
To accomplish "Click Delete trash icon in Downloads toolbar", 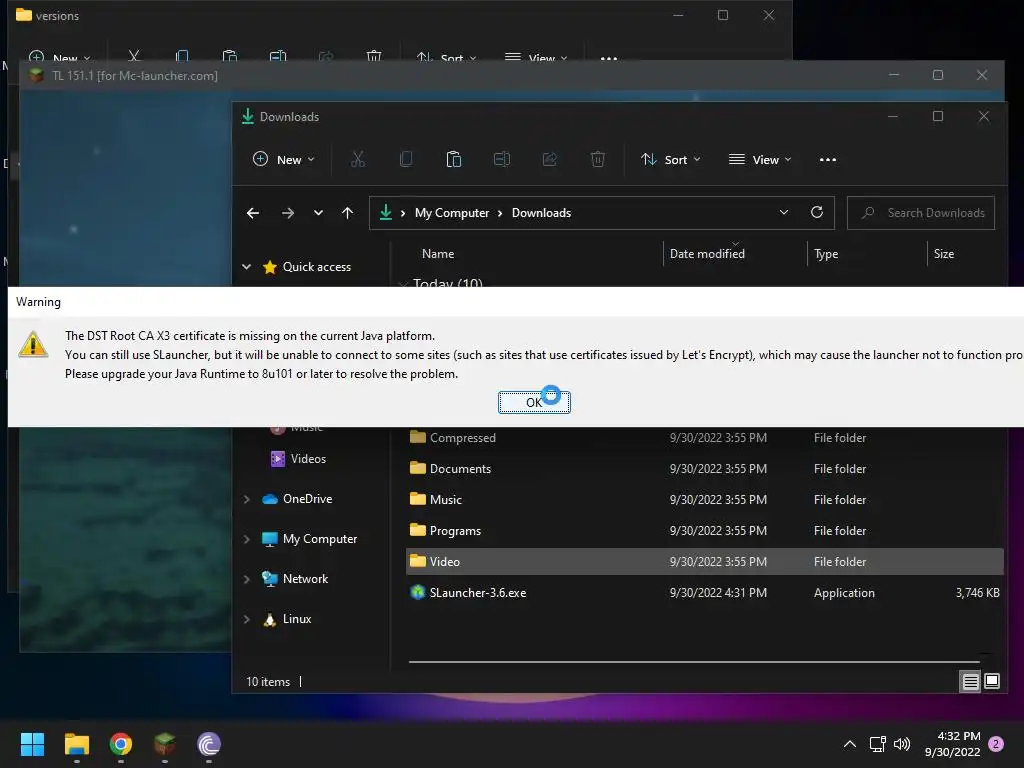I will pyautogui.click(x=598, y=159).
